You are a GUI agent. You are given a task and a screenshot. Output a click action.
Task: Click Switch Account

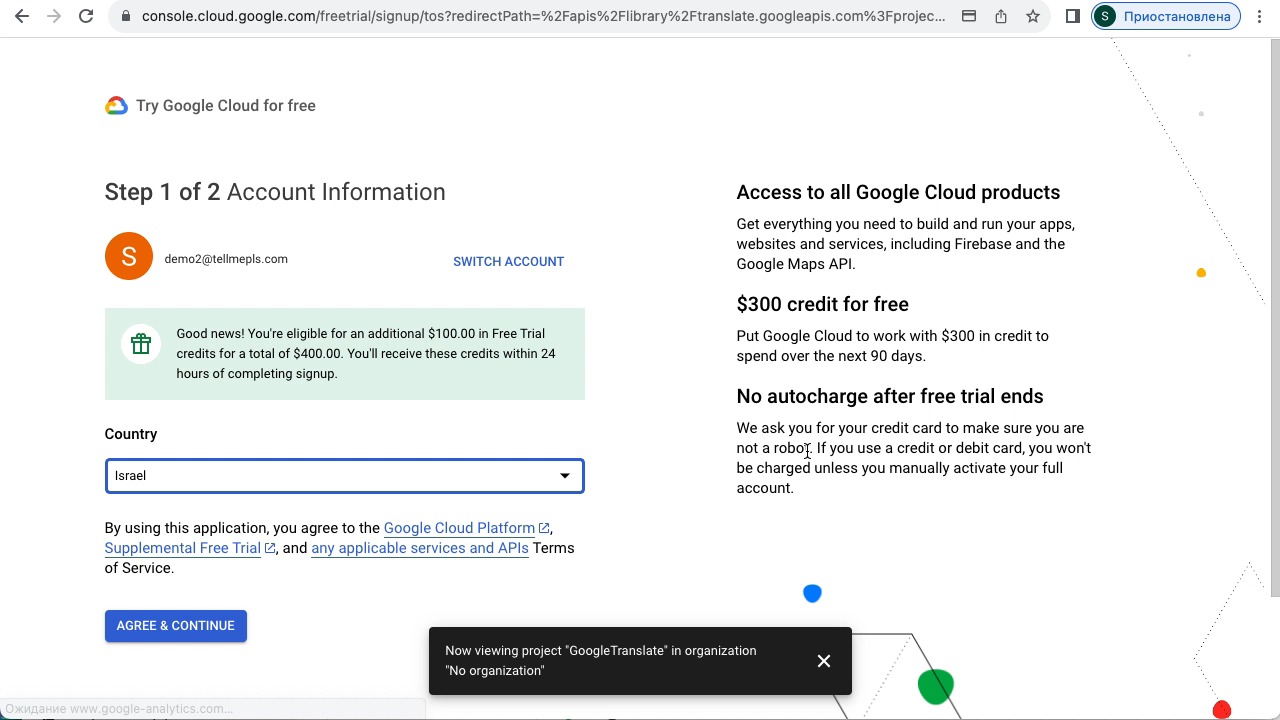[508, 262]
